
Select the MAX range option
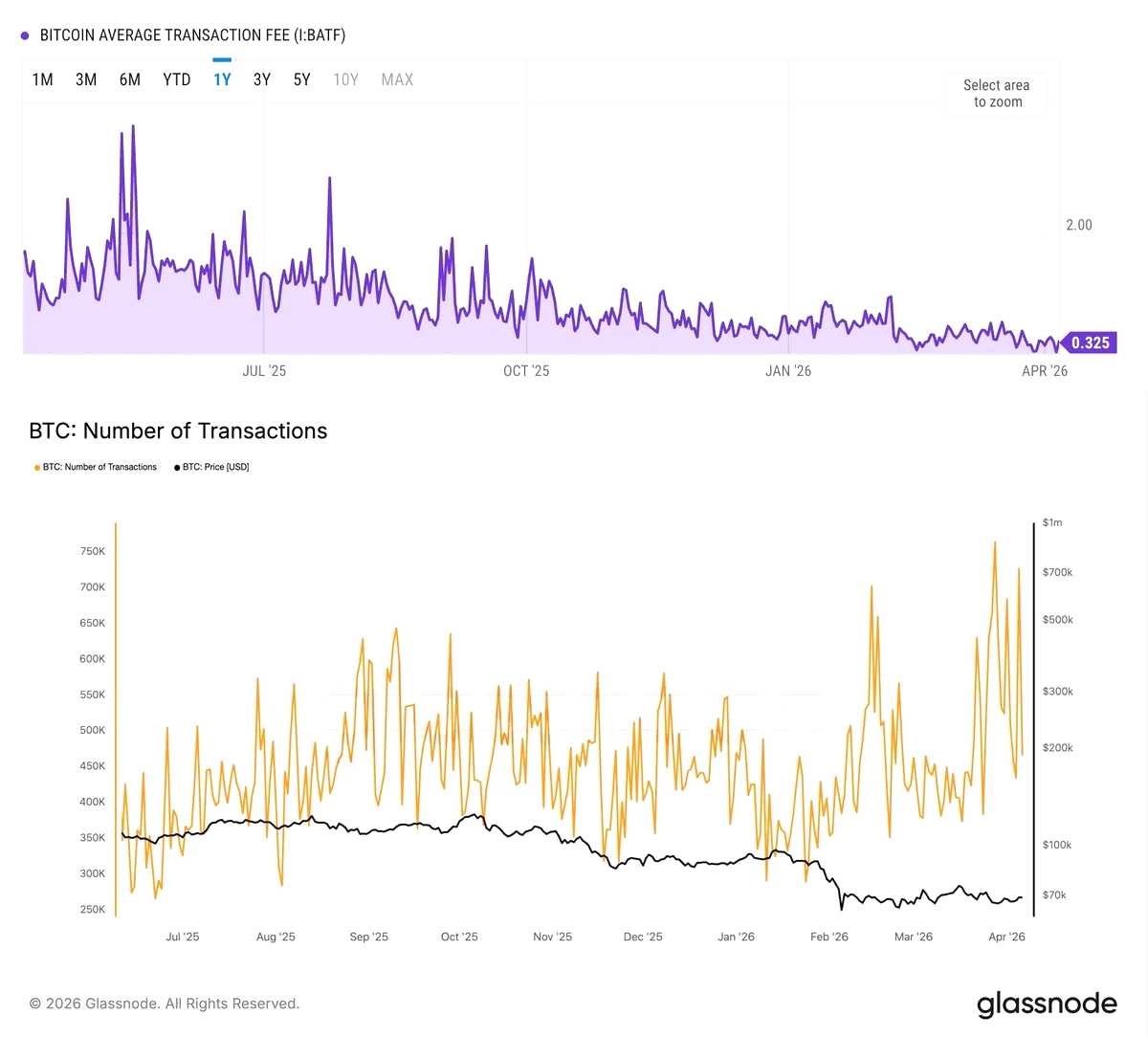(x=397, y=80)
